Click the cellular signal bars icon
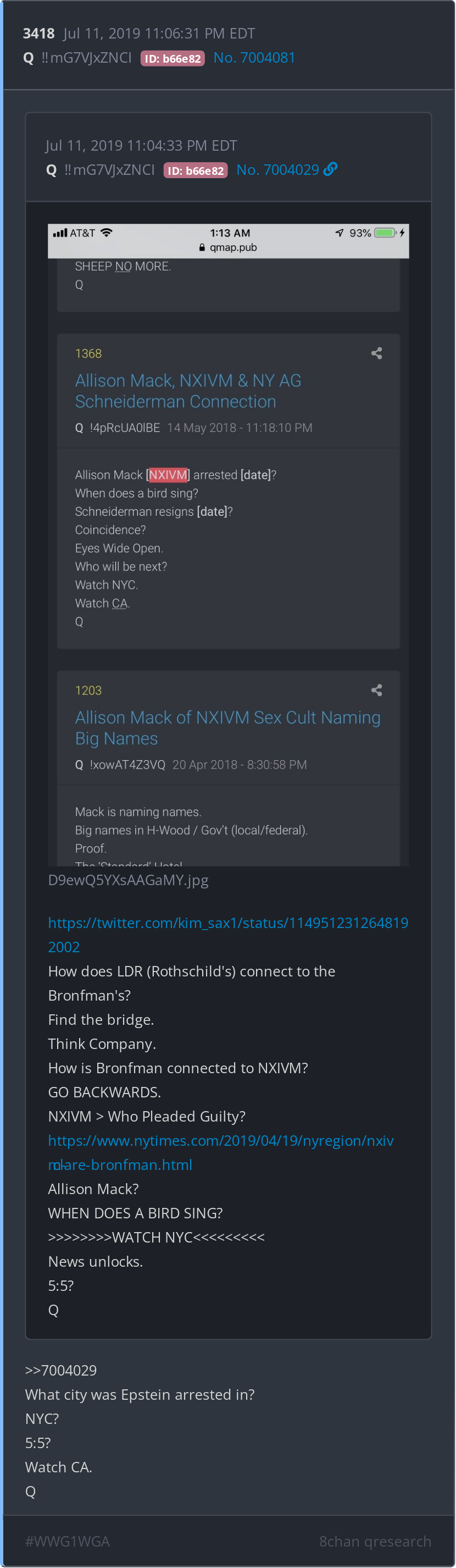 pyautogui.click(x=60, y=233)
